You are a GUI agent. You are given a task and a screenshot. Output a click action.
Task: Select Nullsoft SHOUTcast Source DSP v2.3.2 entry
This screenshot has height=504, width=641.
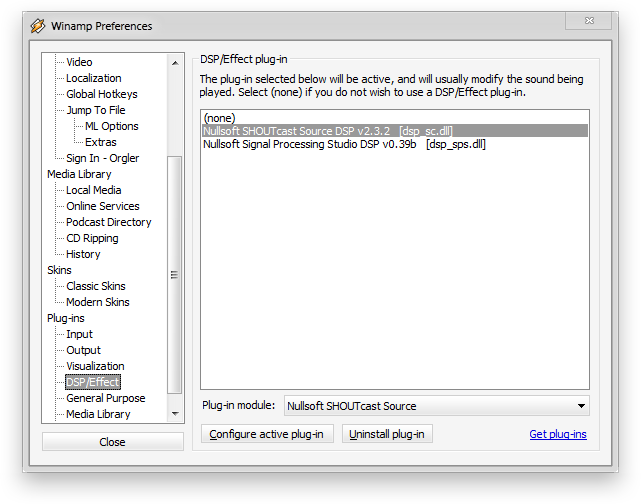click(395, 131)
